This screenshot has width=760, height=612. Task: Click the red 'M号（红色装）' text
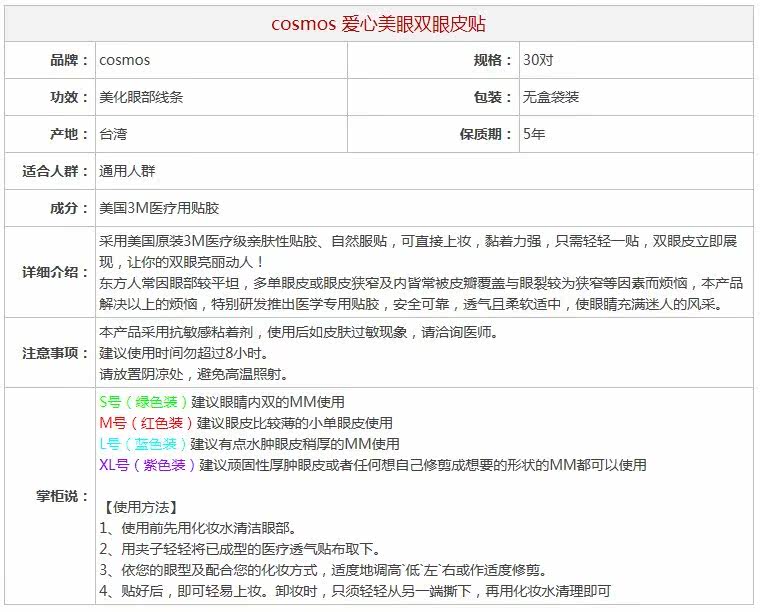pos(146,423)
